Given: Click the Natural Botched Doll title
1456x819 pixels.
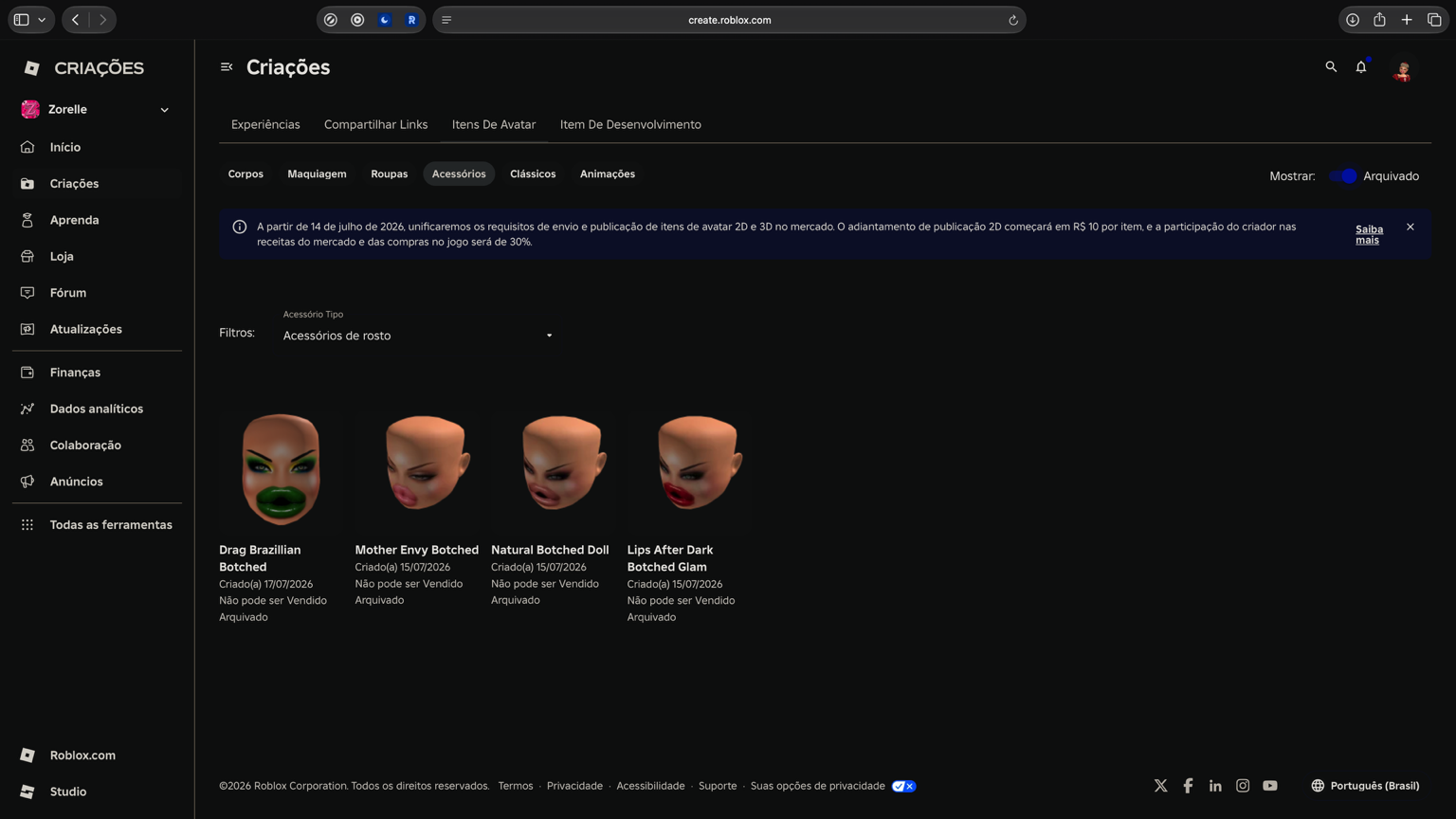Looking at the screenshot, I should point(550,550).
